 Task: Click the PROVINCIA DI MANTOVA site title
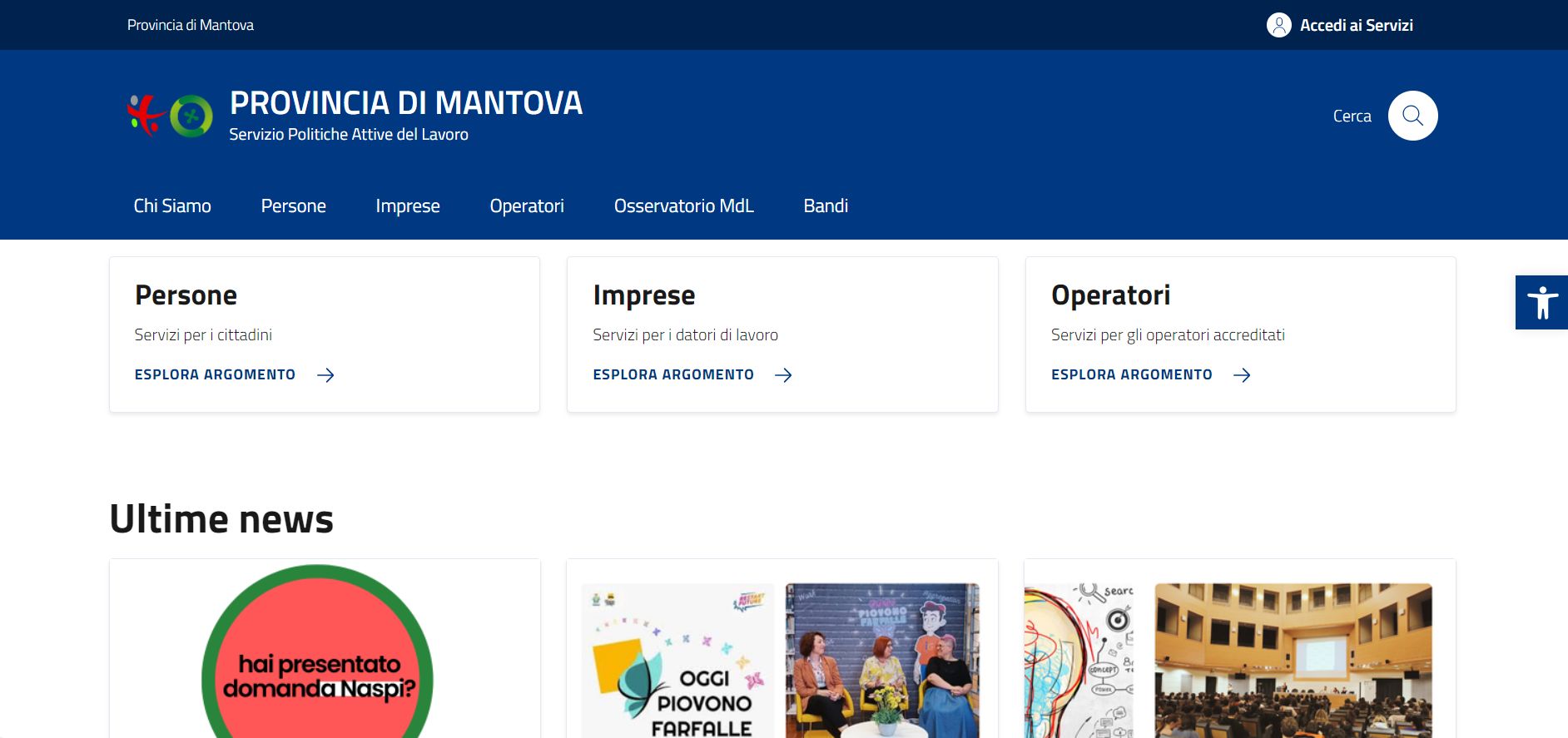point(406,103)
